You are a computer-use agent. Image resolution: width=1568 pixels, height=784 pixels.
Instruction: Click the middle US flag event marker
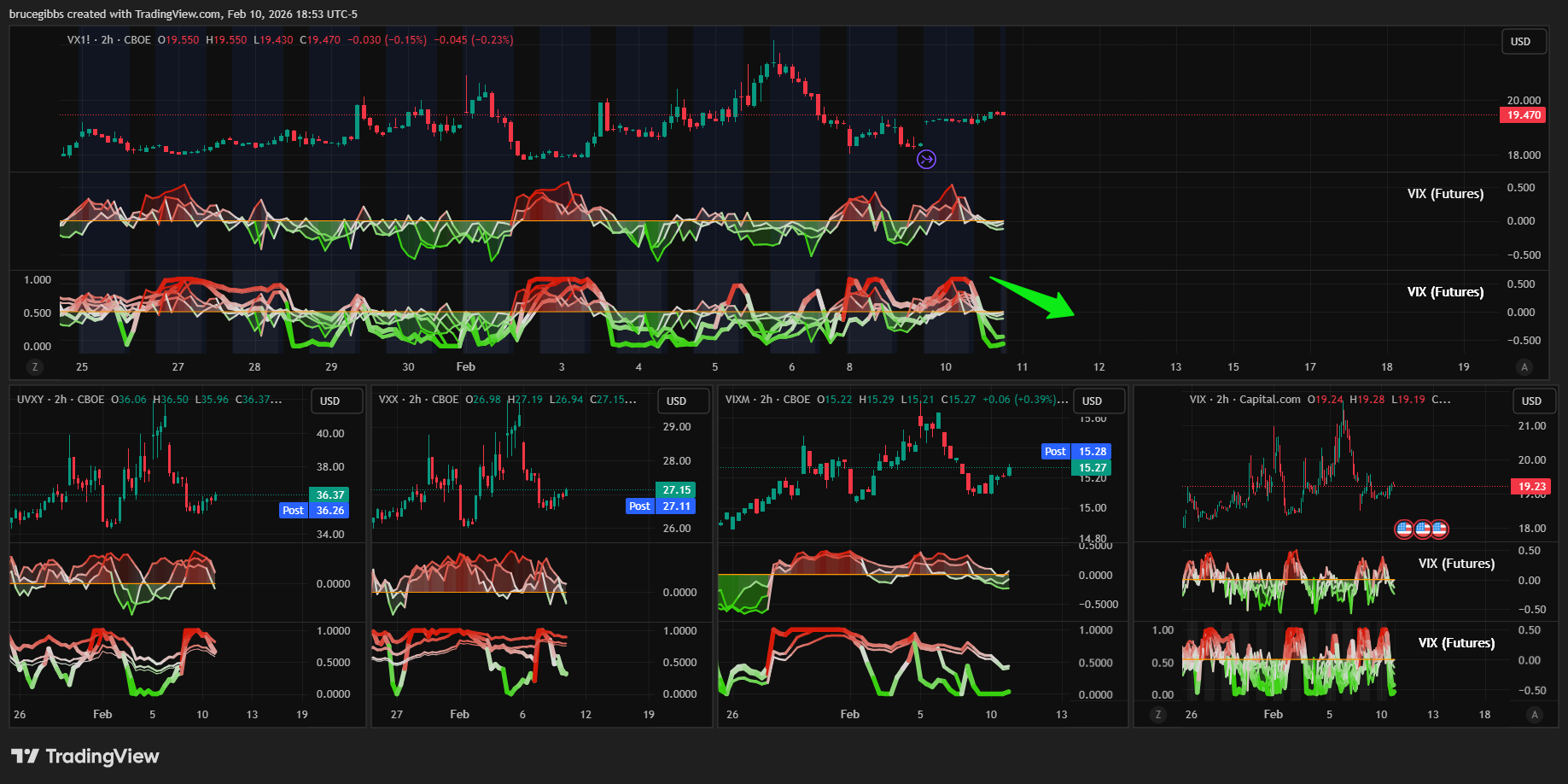tap(1422, 529)
